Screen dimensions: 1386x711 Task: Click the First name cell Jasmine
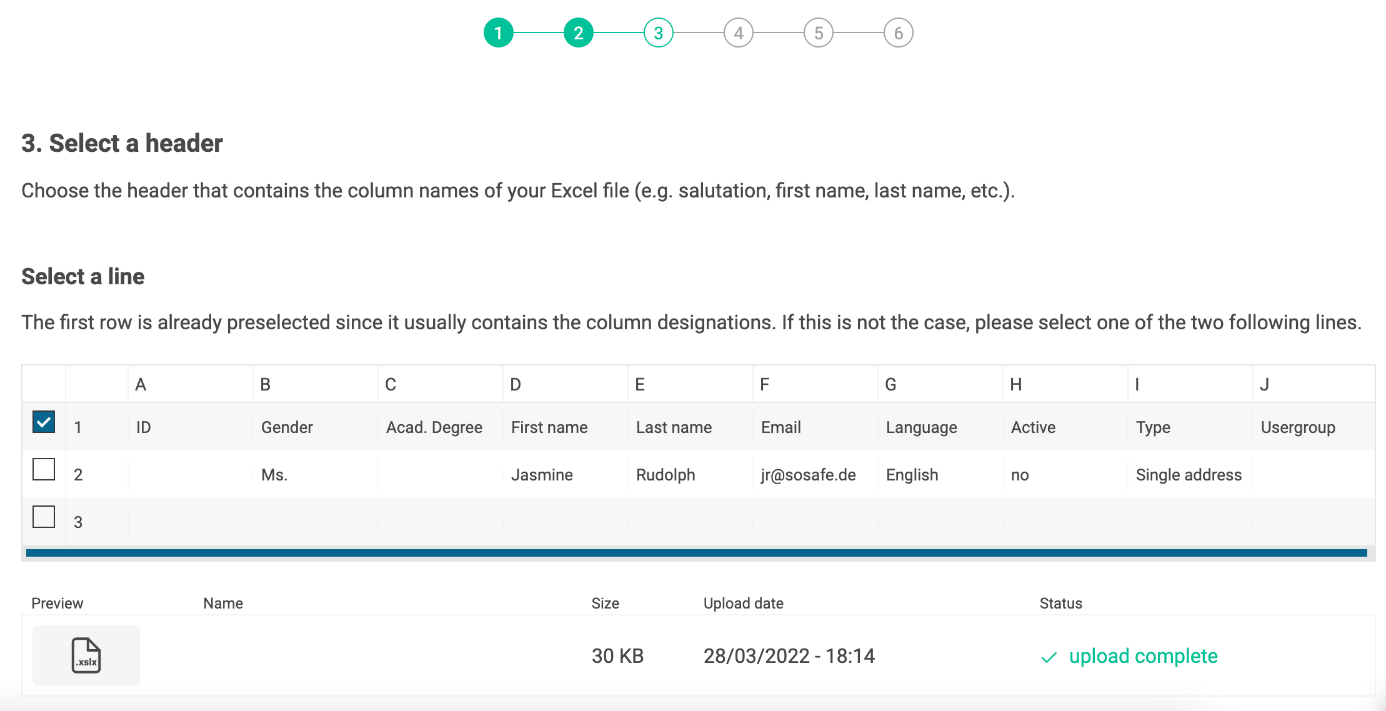tap(542, 475)
